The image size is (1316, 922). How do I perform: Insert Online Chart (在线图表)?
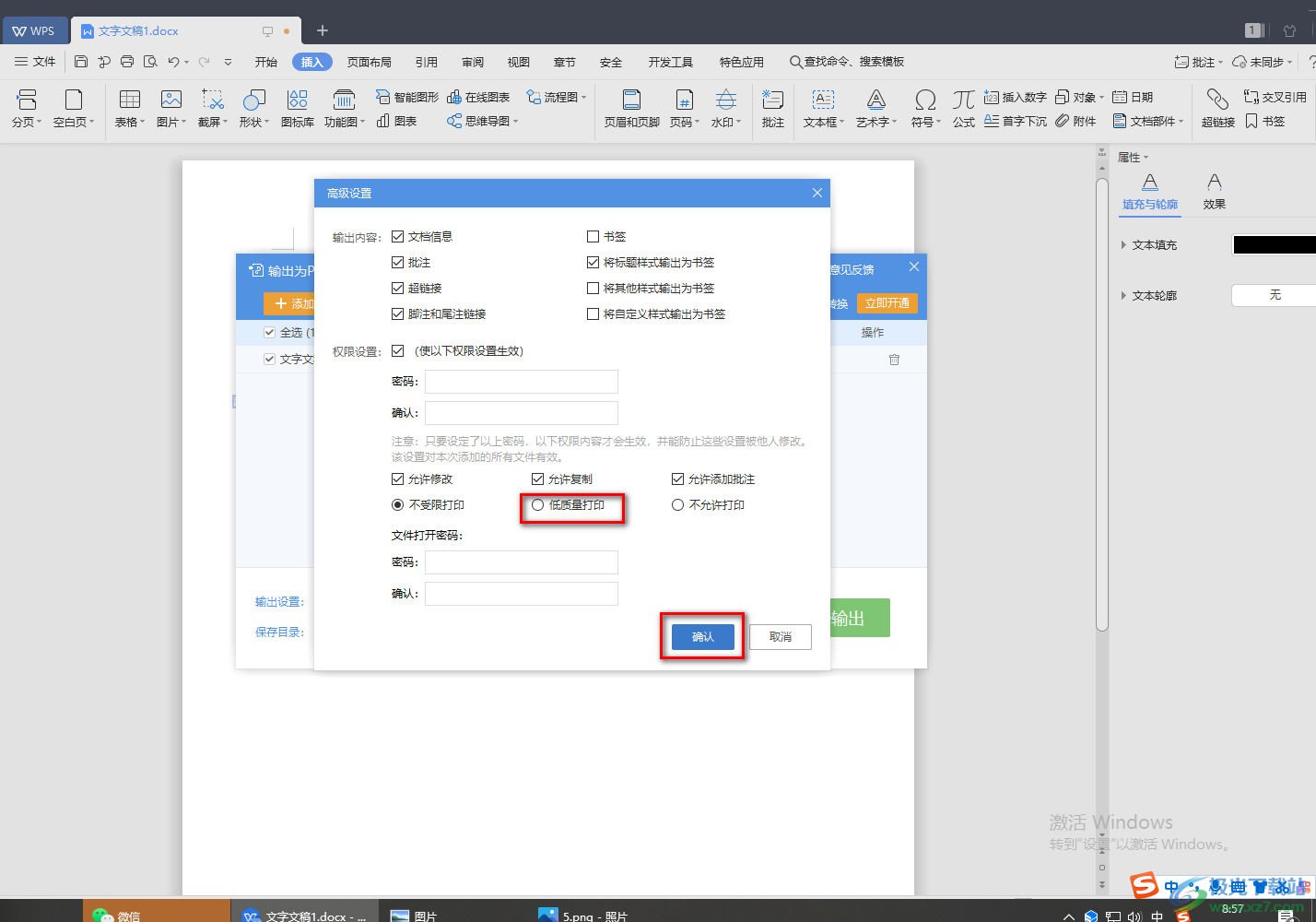point(478,97)
